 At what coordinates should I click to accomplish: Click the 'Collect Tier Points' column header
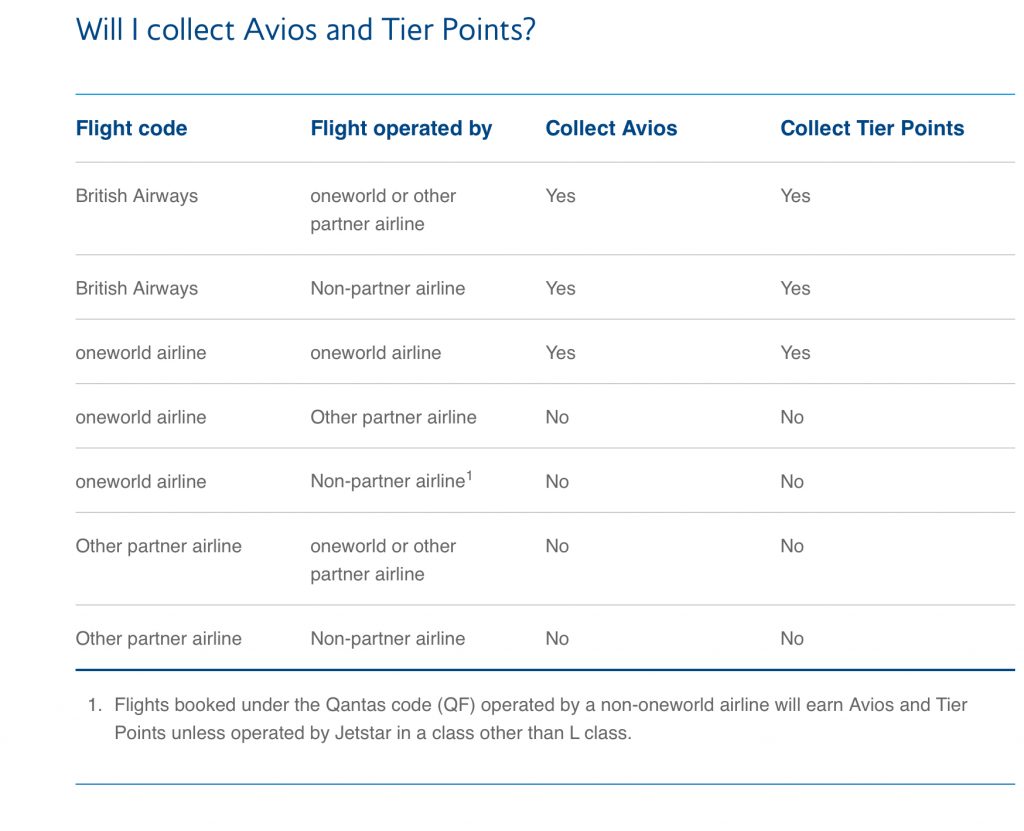tap(872, 128)
